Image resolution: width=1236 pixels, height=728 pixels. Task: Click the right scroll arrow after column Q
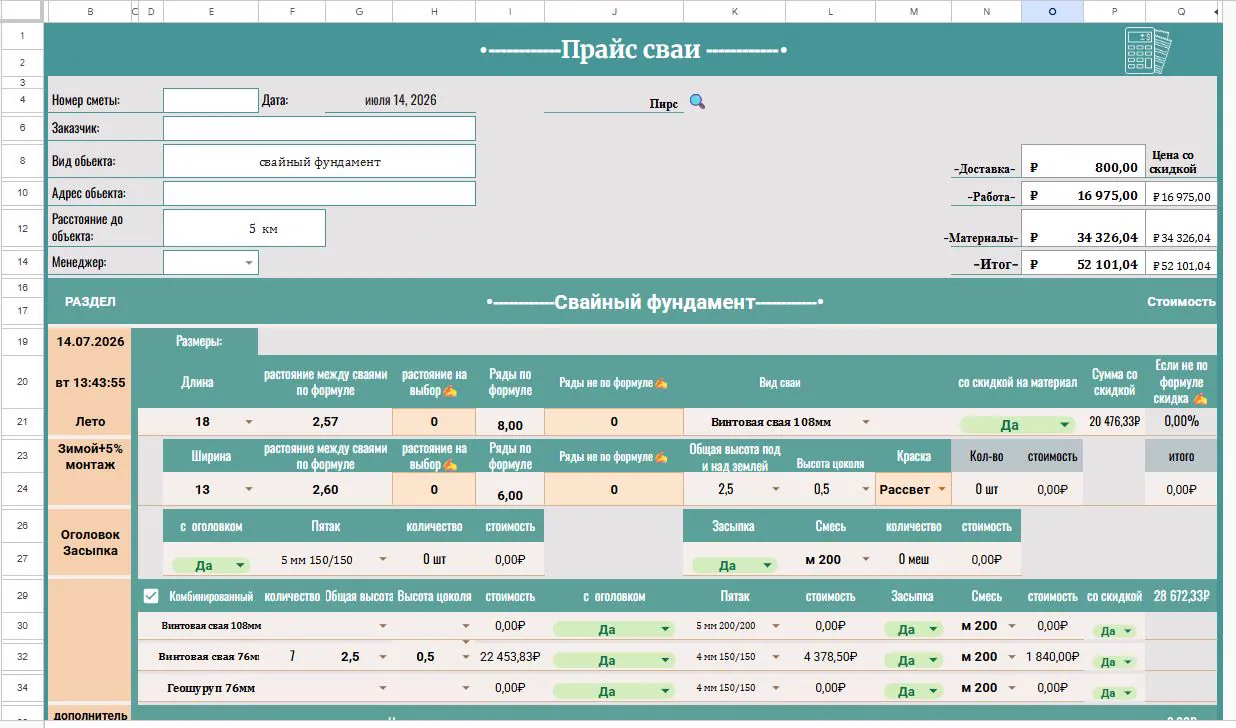(x=1216, y=12)
